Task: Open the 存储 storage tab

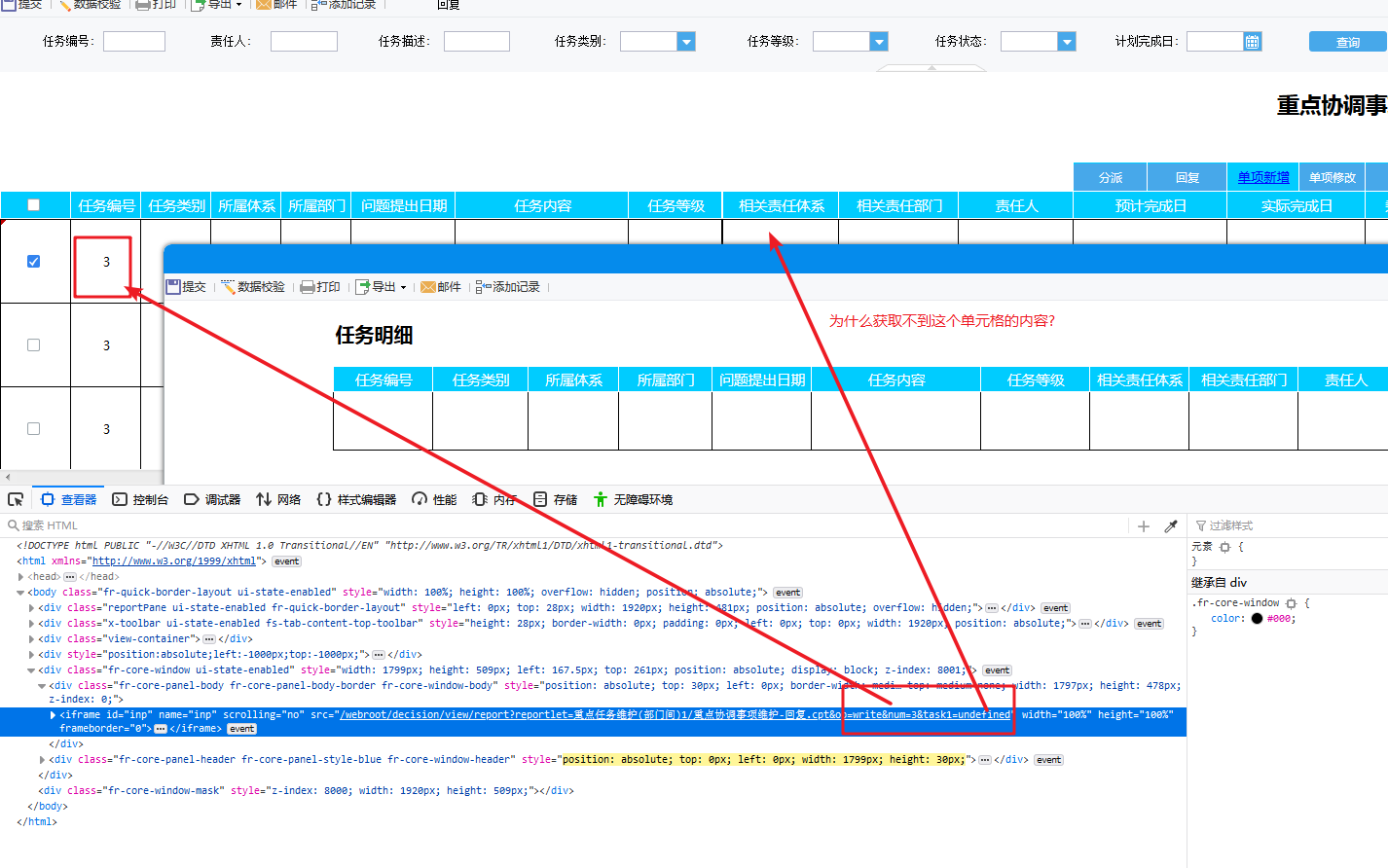Action: (555, 499)
